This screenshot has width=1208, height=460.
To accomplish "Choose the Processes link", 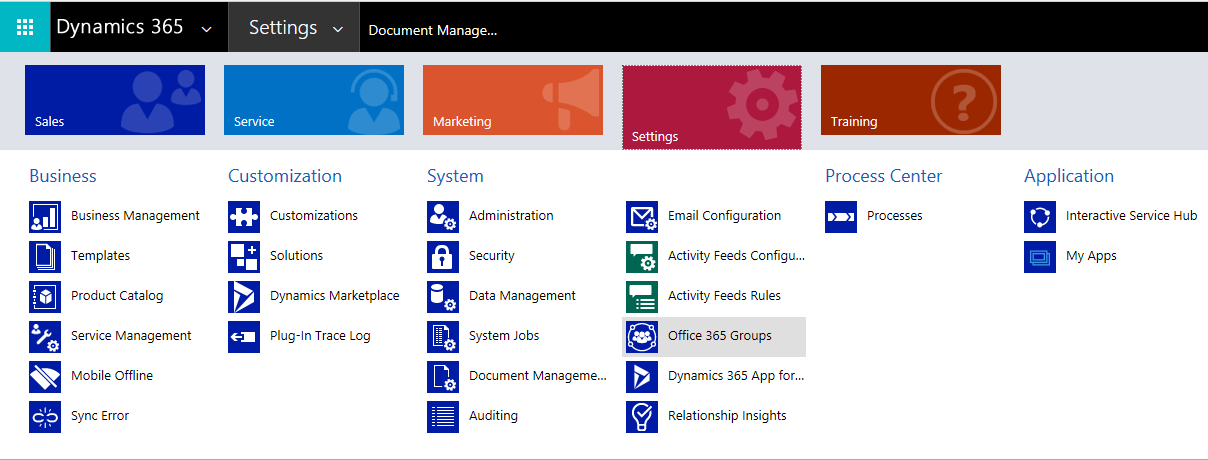I will tap(895, 216).
